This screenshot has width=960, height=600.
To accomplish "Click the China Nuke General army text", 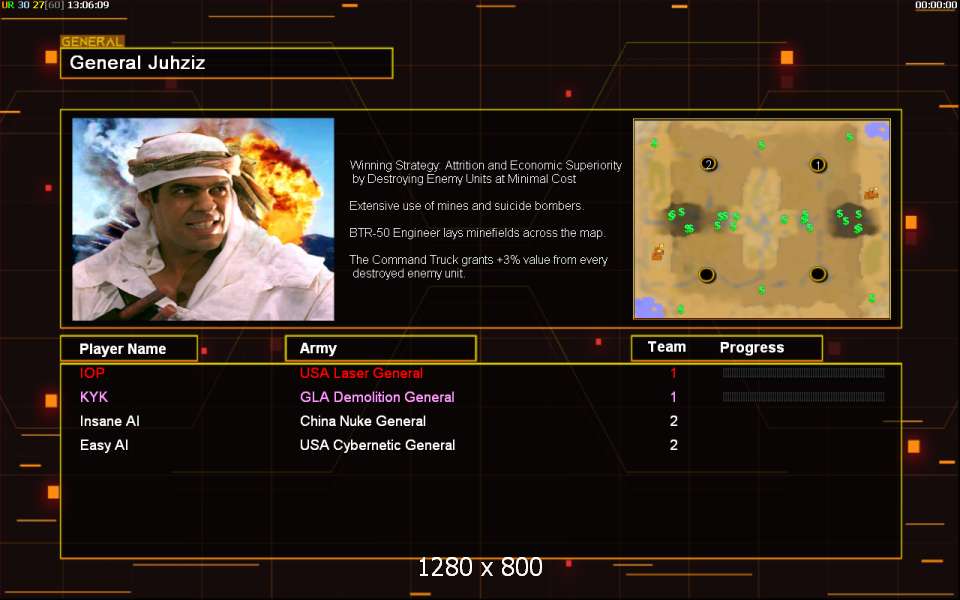I will (363, 421).
